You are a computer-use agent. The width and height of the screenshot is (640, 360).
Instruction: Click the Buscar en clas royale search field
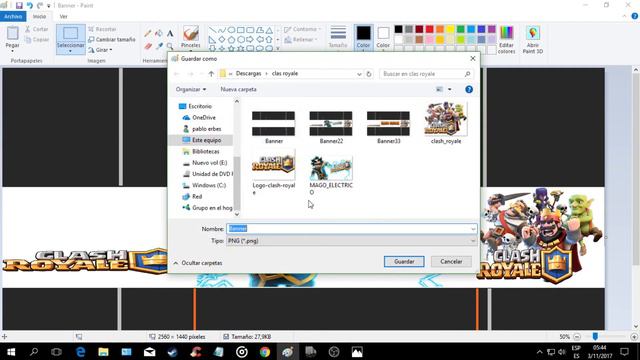point(426,74)
